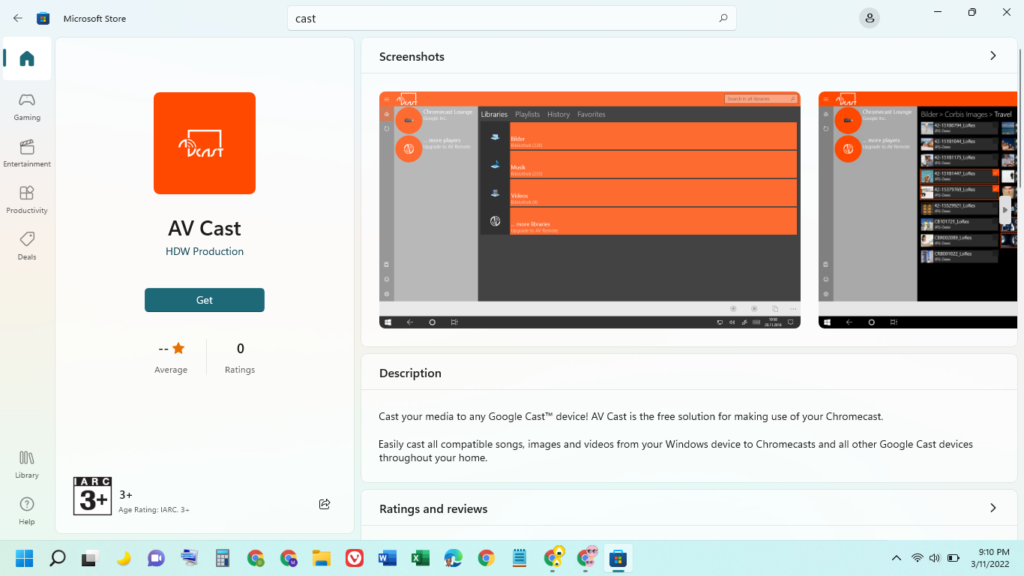Expand Ratings and reviews section

[x=993, y=508]
